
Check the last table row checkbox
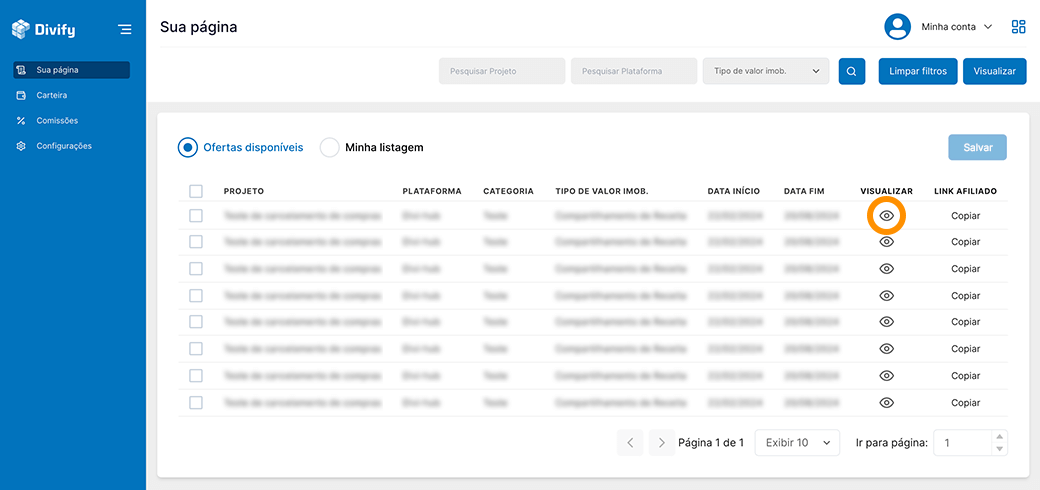pyautogui.click(x=196, y=402)
